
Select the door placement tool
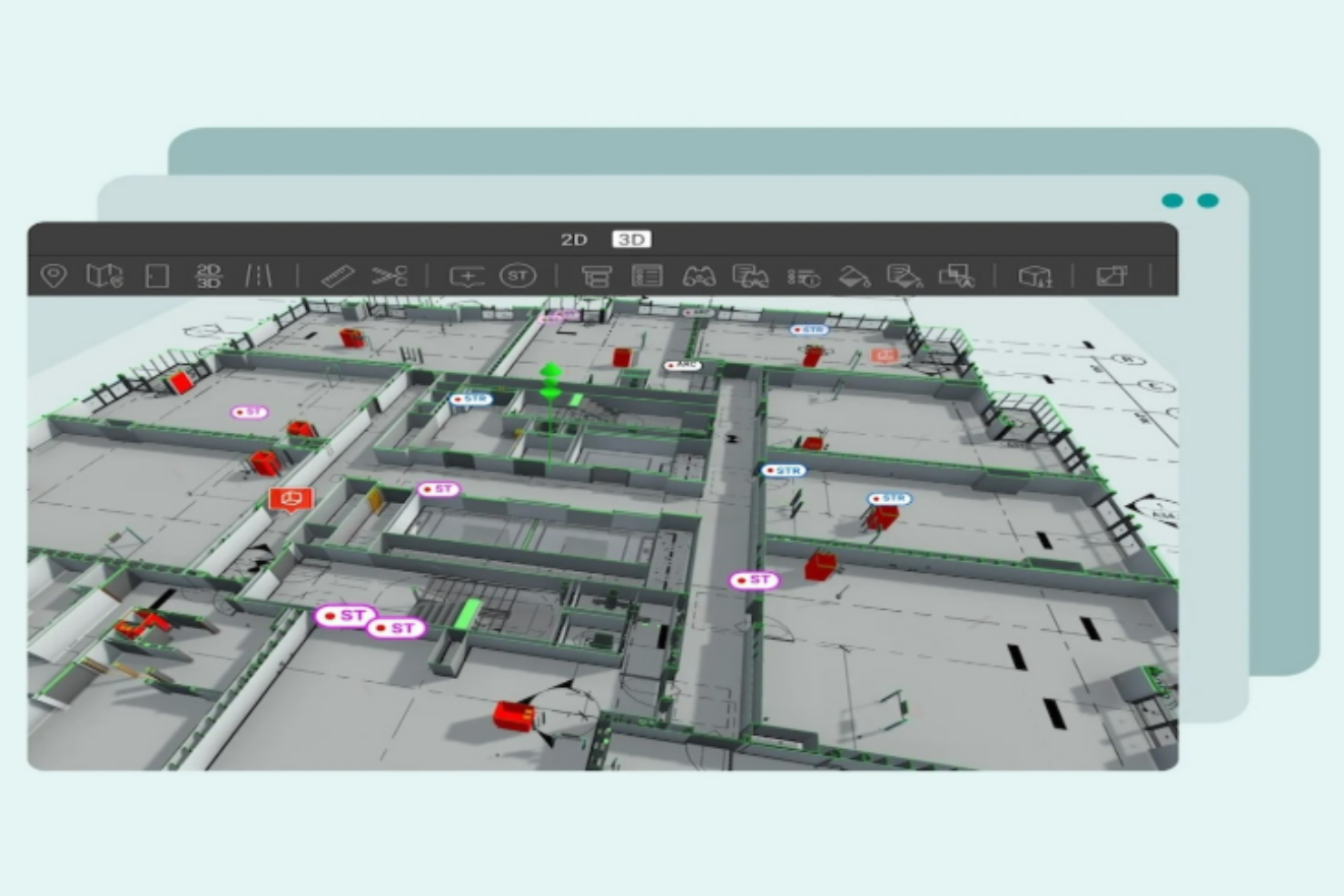(x=156, y=277)
